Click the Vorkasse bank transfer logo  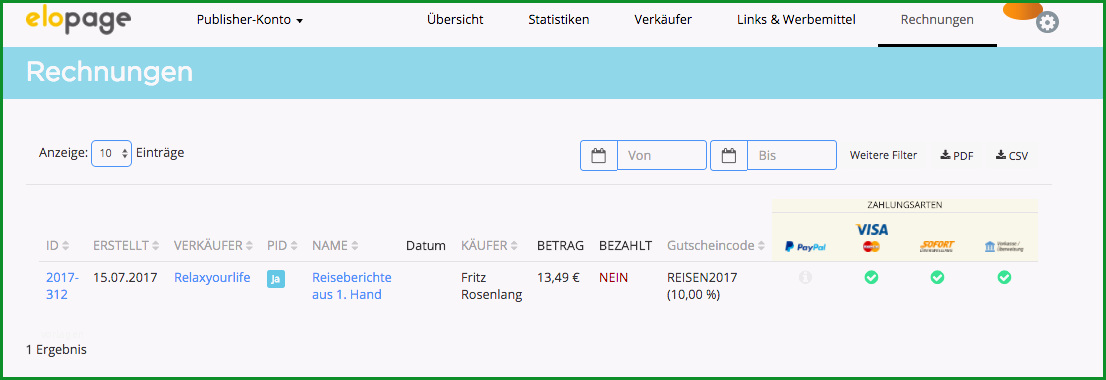[x=1004, y=246]
